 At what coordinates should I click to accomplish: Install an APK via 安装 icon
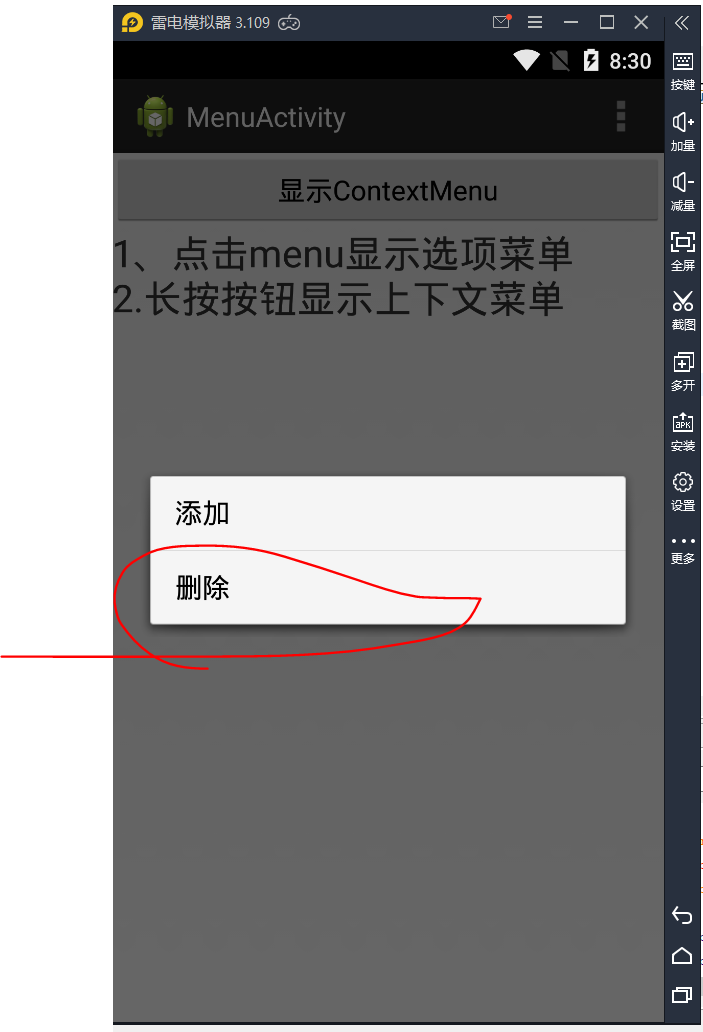tap(683, 432)
